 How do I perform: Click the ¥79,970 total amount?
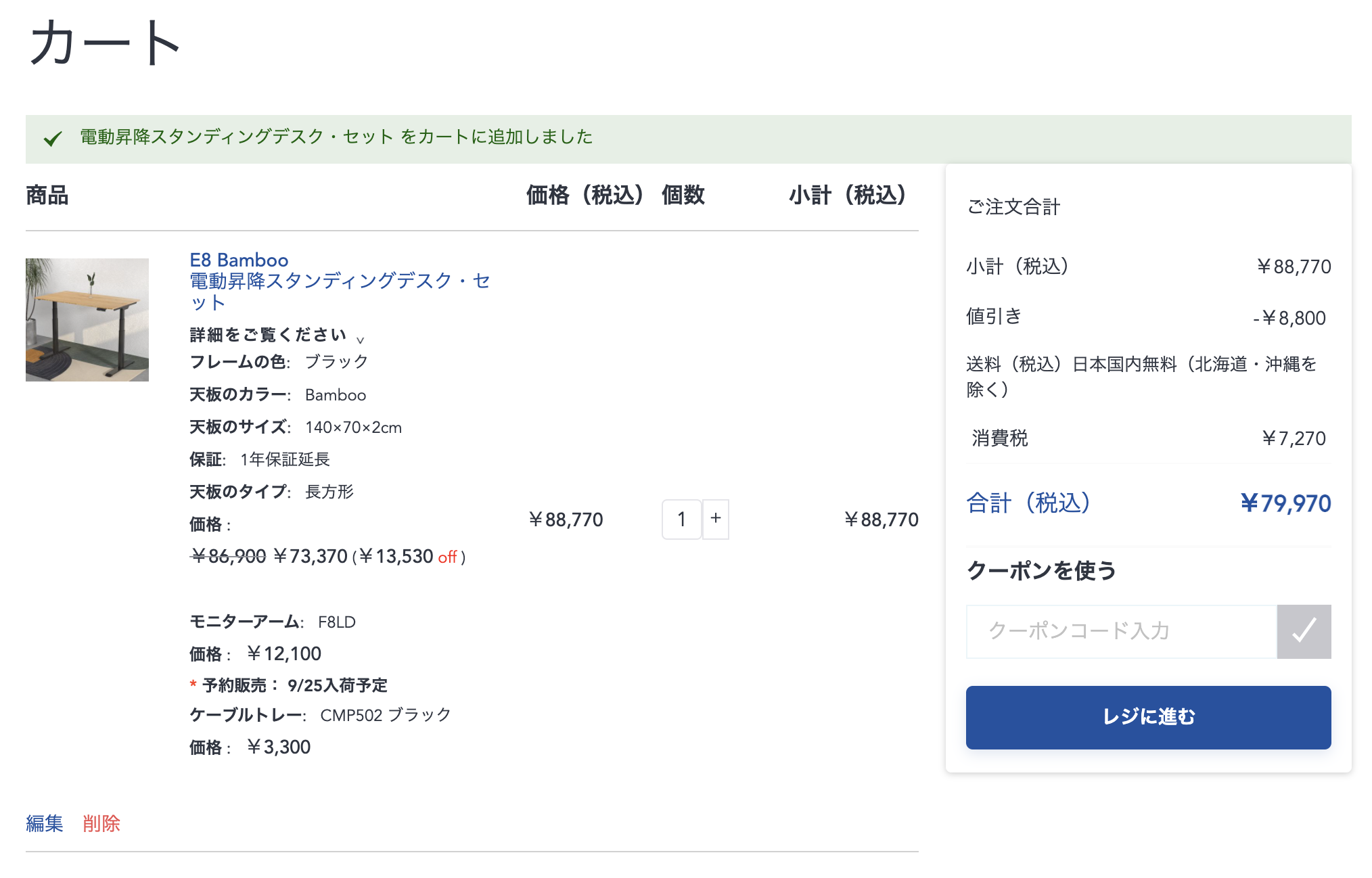(x=1285, y=503)
